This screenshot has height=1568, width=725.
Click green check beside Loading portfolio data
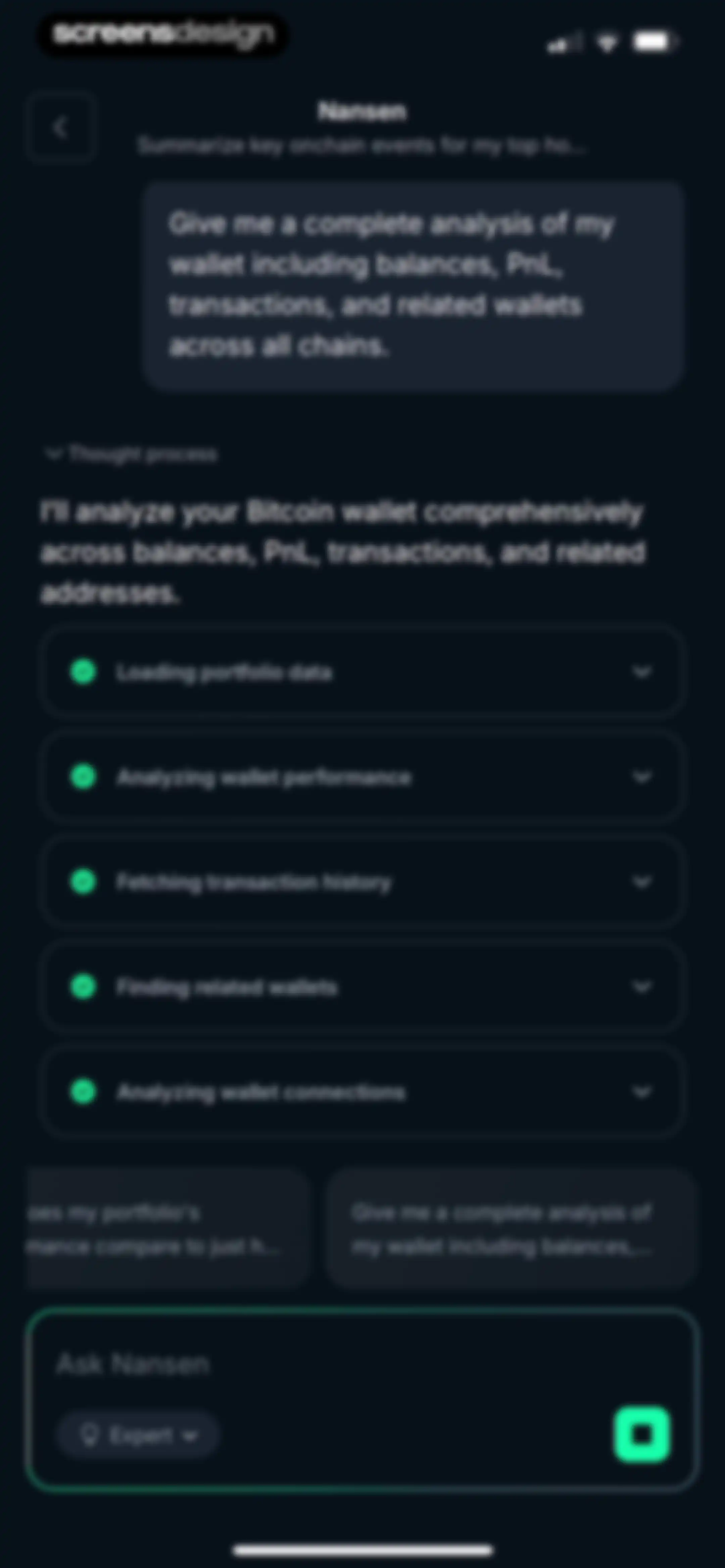pos(83,672)
